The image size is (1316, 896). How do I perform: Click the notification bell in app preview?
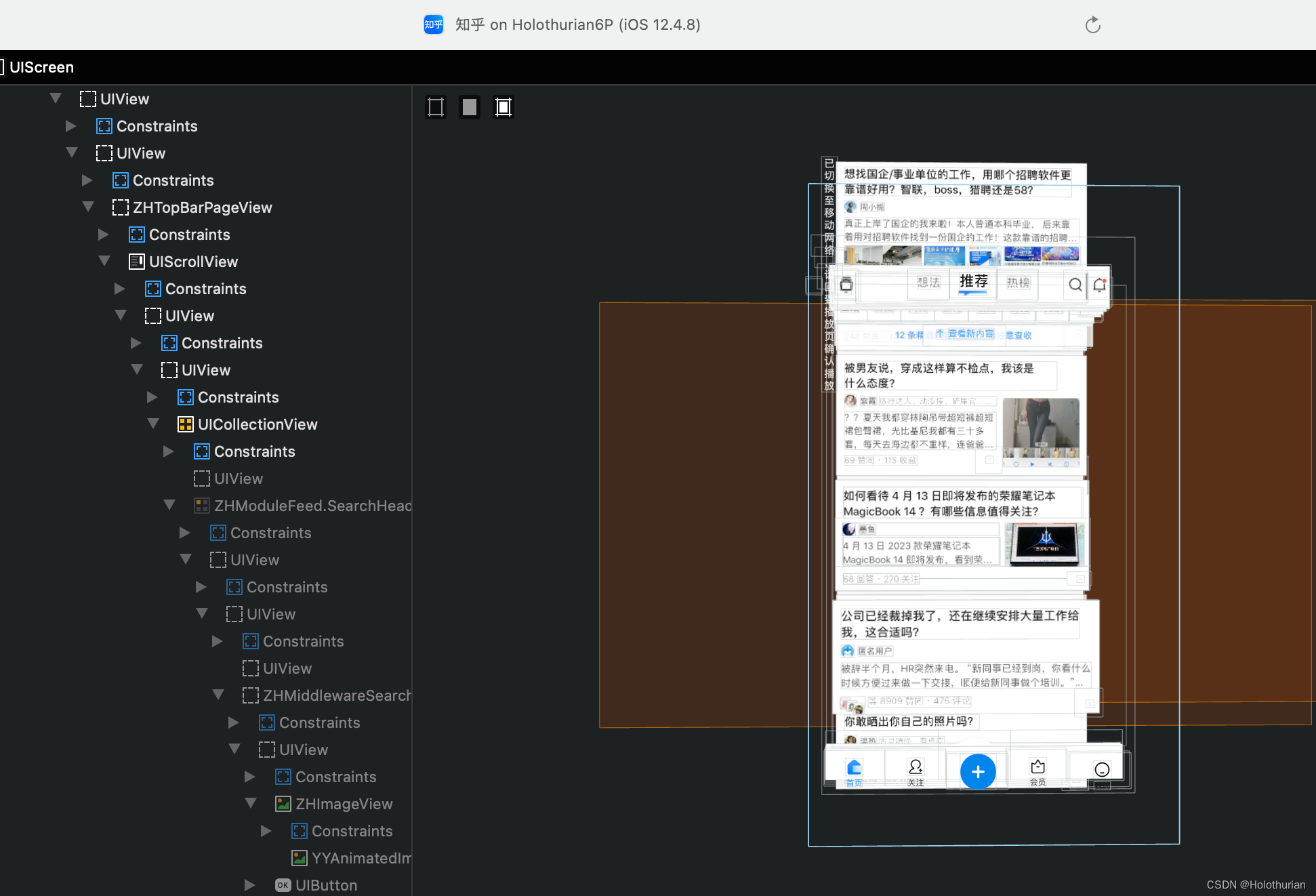pos(1099,285)
